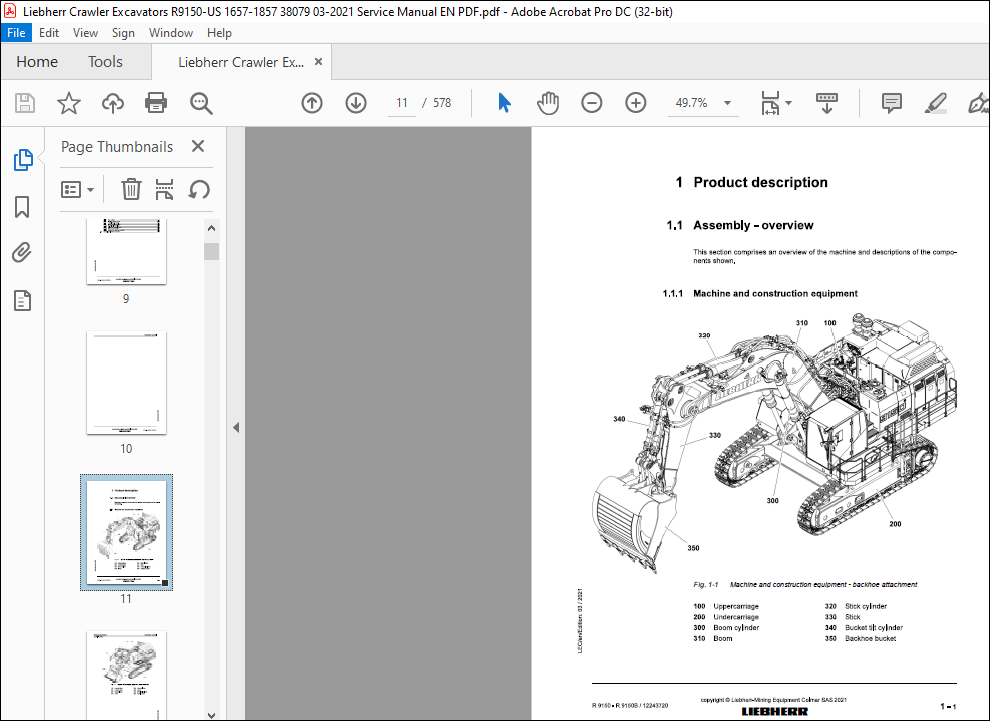Click the "Undercarriage" legend entry
Viewport: 990px width, 721px height.
[736, 617]
